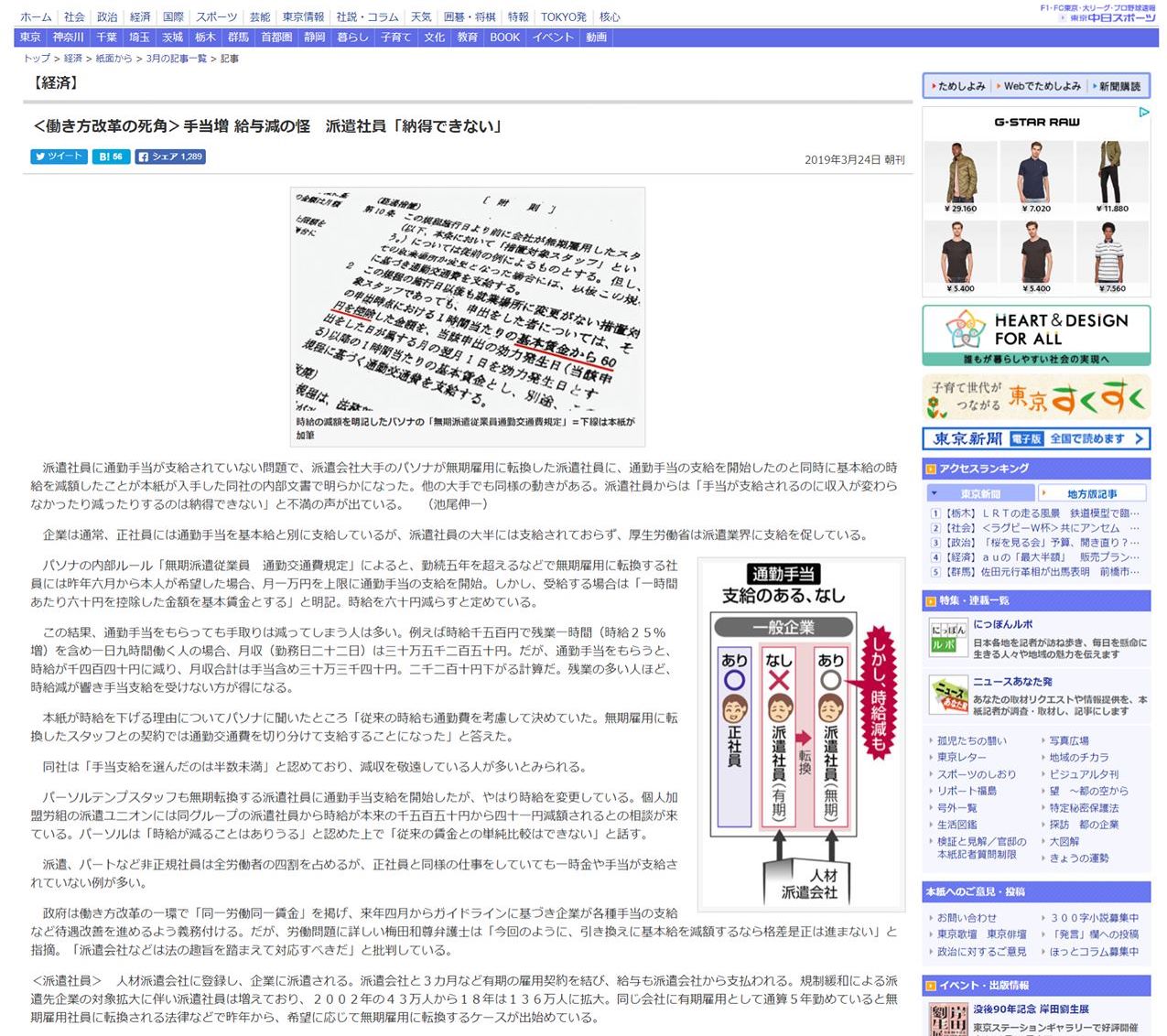Screen dimensions: 1167x1036
Task: Open the 東京新聞 電子版 banner arrow
Action: tap(1138, 438)
